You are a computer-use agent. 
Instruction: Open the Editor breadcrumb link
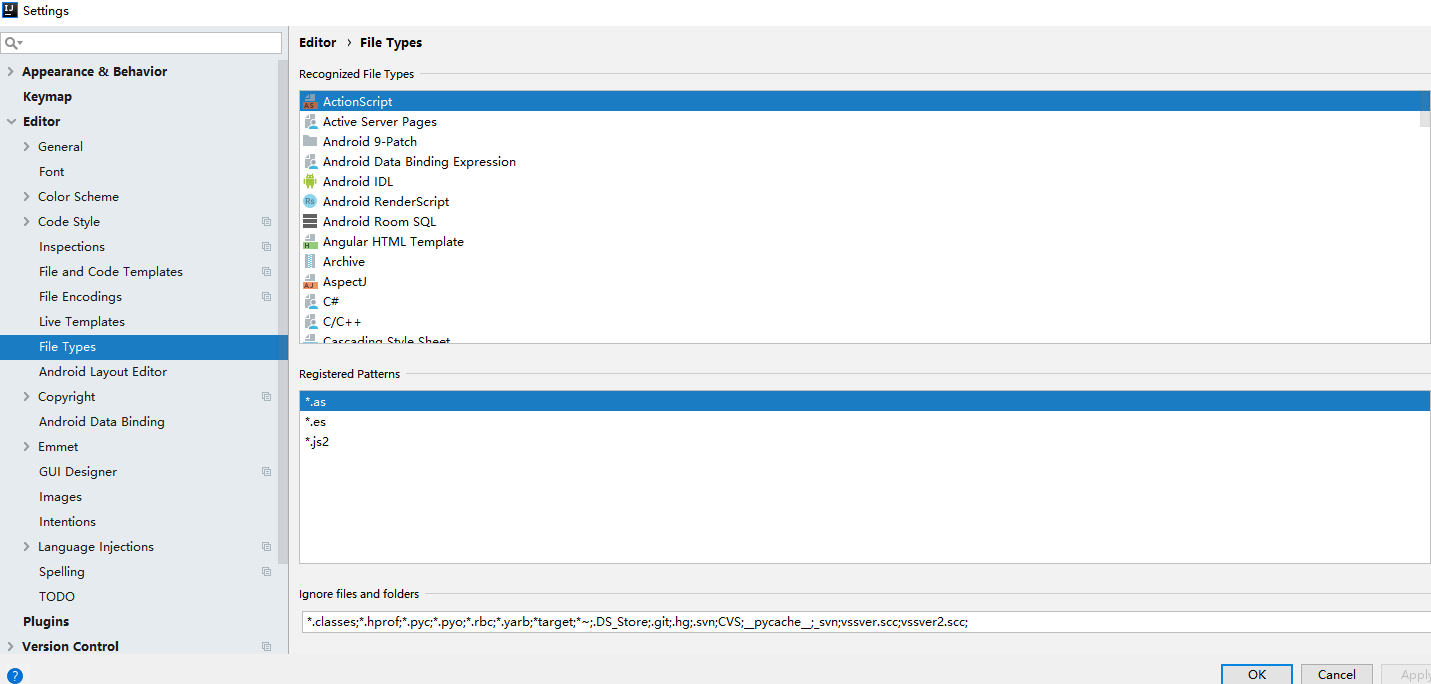tap(317, 42)
